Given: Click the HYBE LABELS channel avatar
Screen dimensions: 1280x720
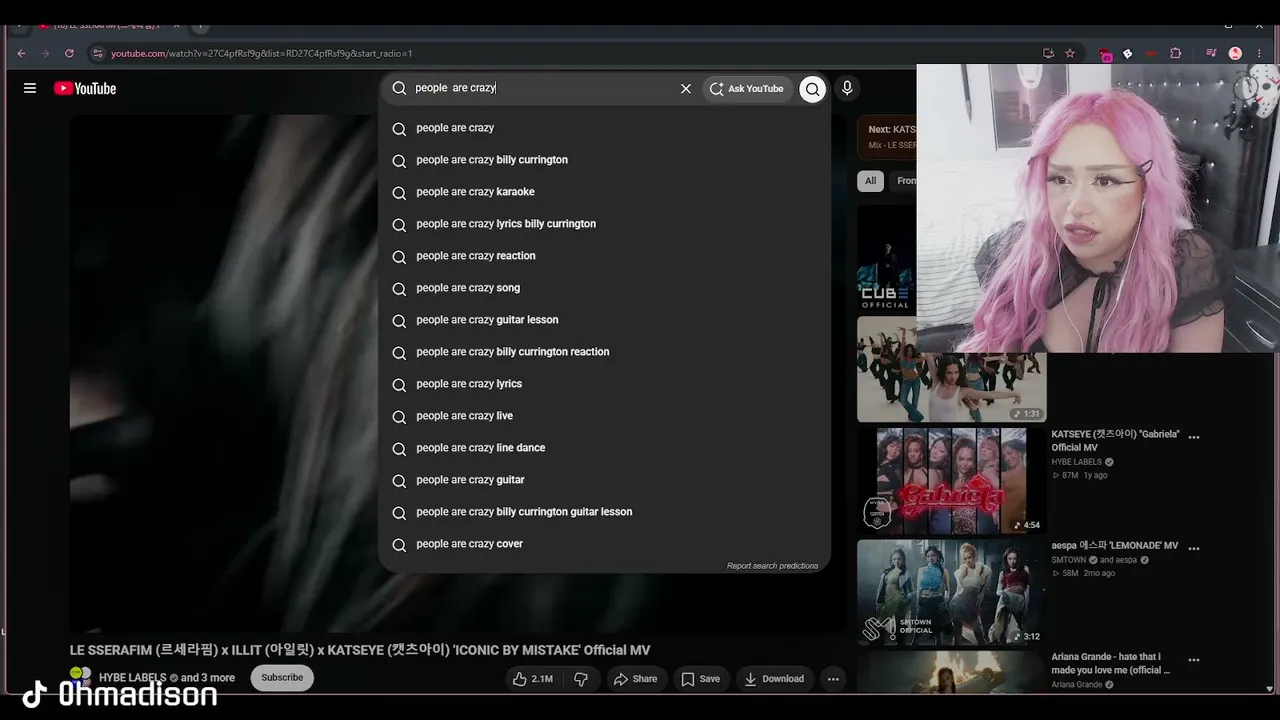Looking at the screenshot, I should pyautogui.click(x=81, y=677).
